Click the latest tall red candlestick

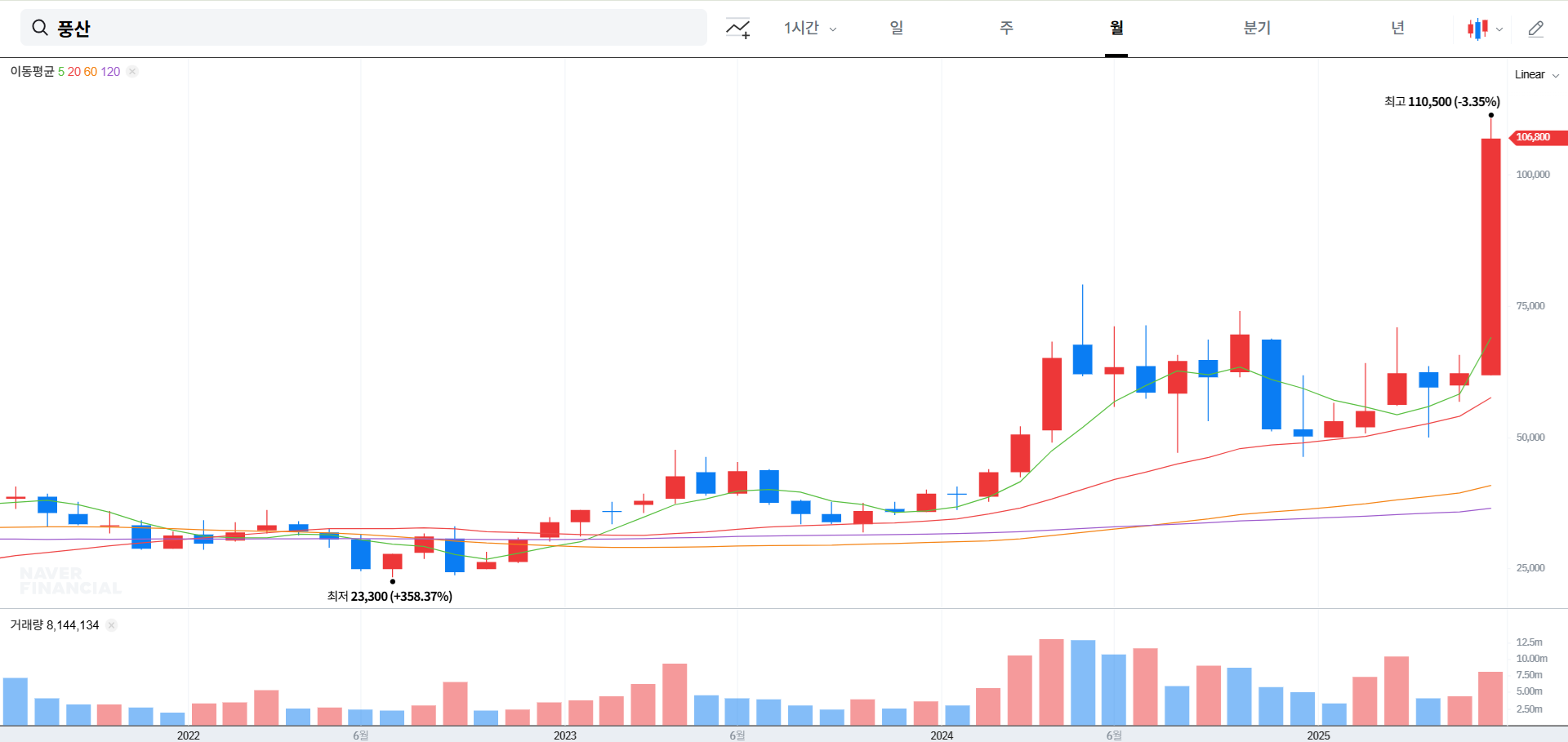[x=1491, y=257]
